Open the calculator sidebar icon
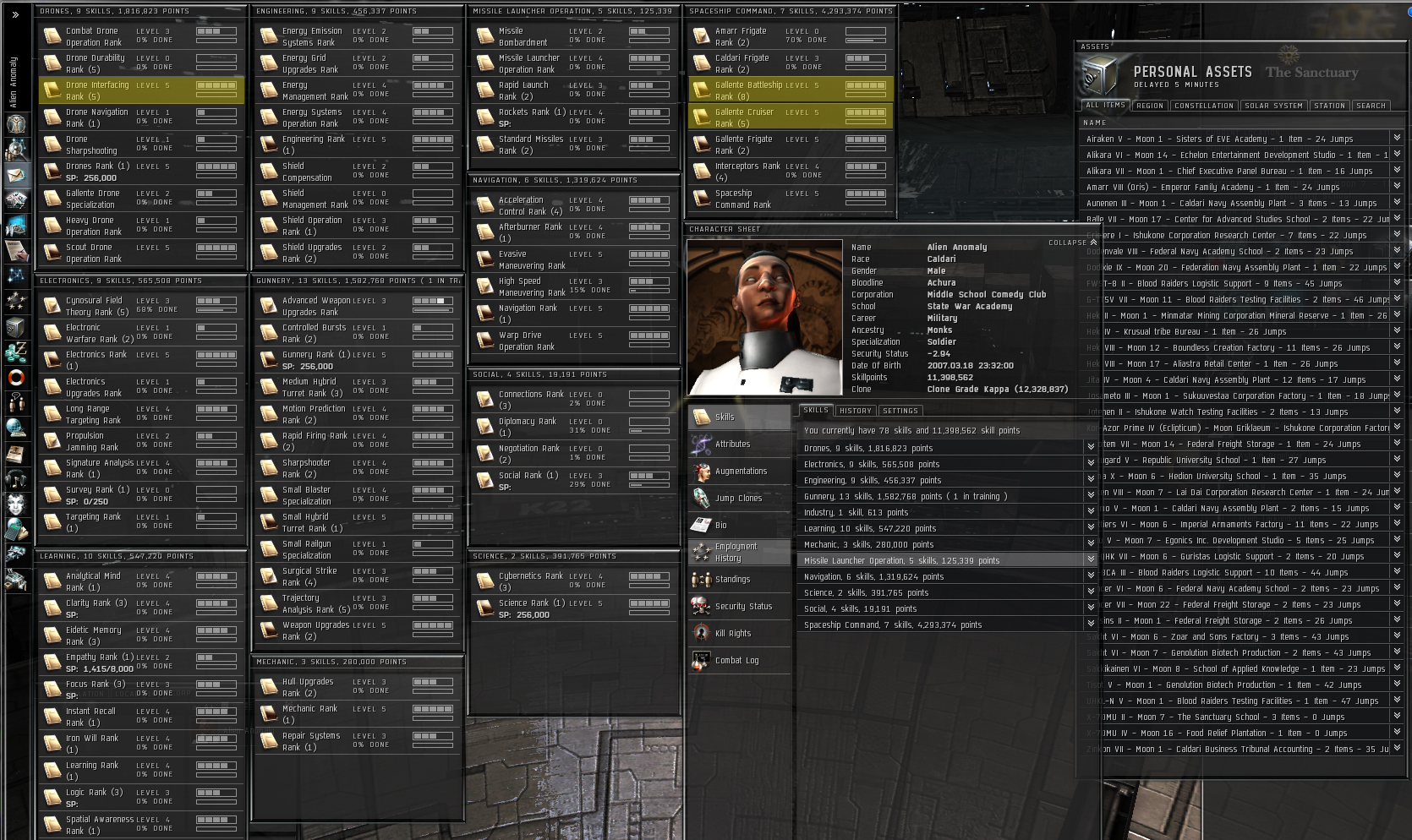 16,530
